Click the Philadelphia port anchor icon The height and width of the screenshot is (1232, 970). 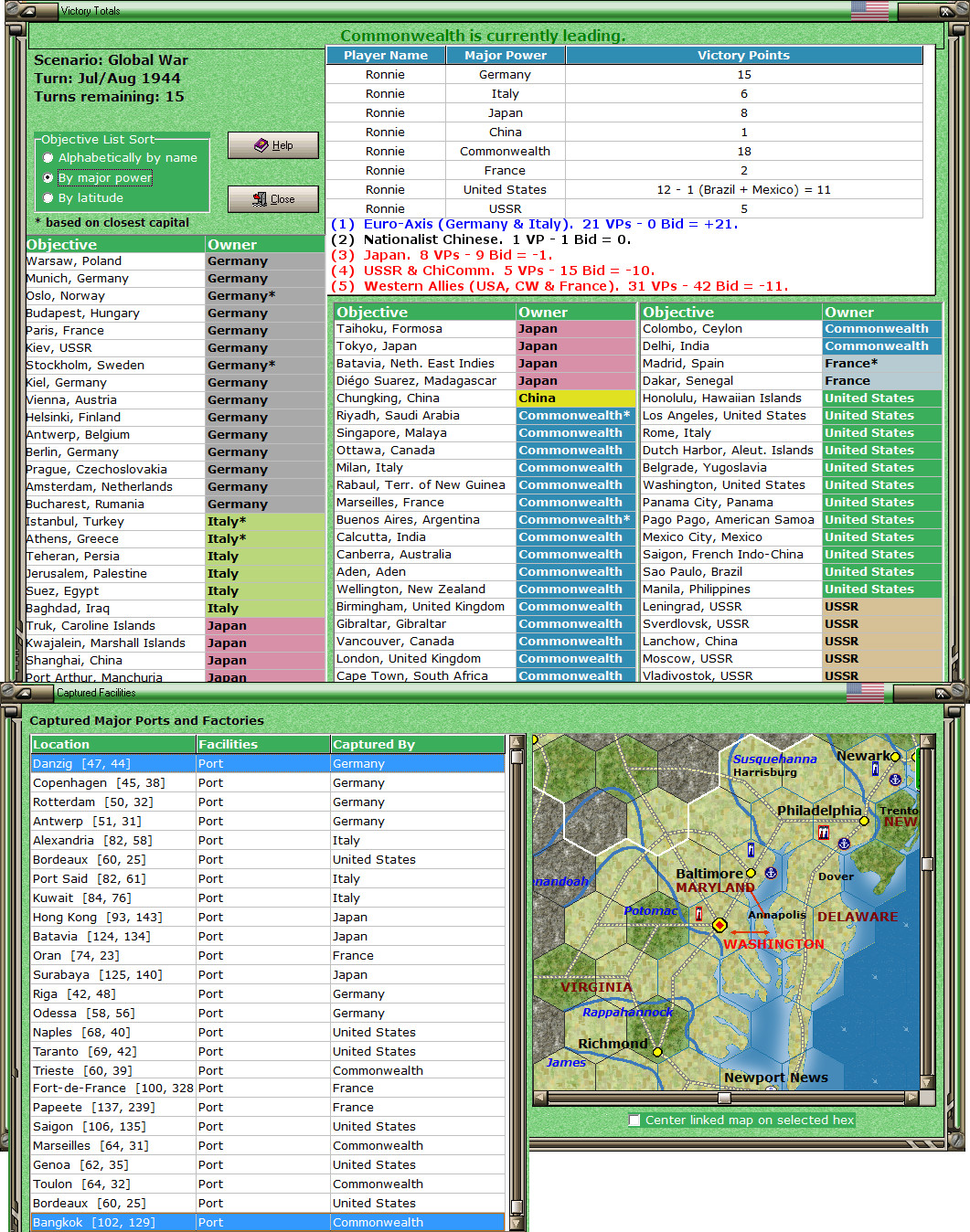(x=844, y=843)
